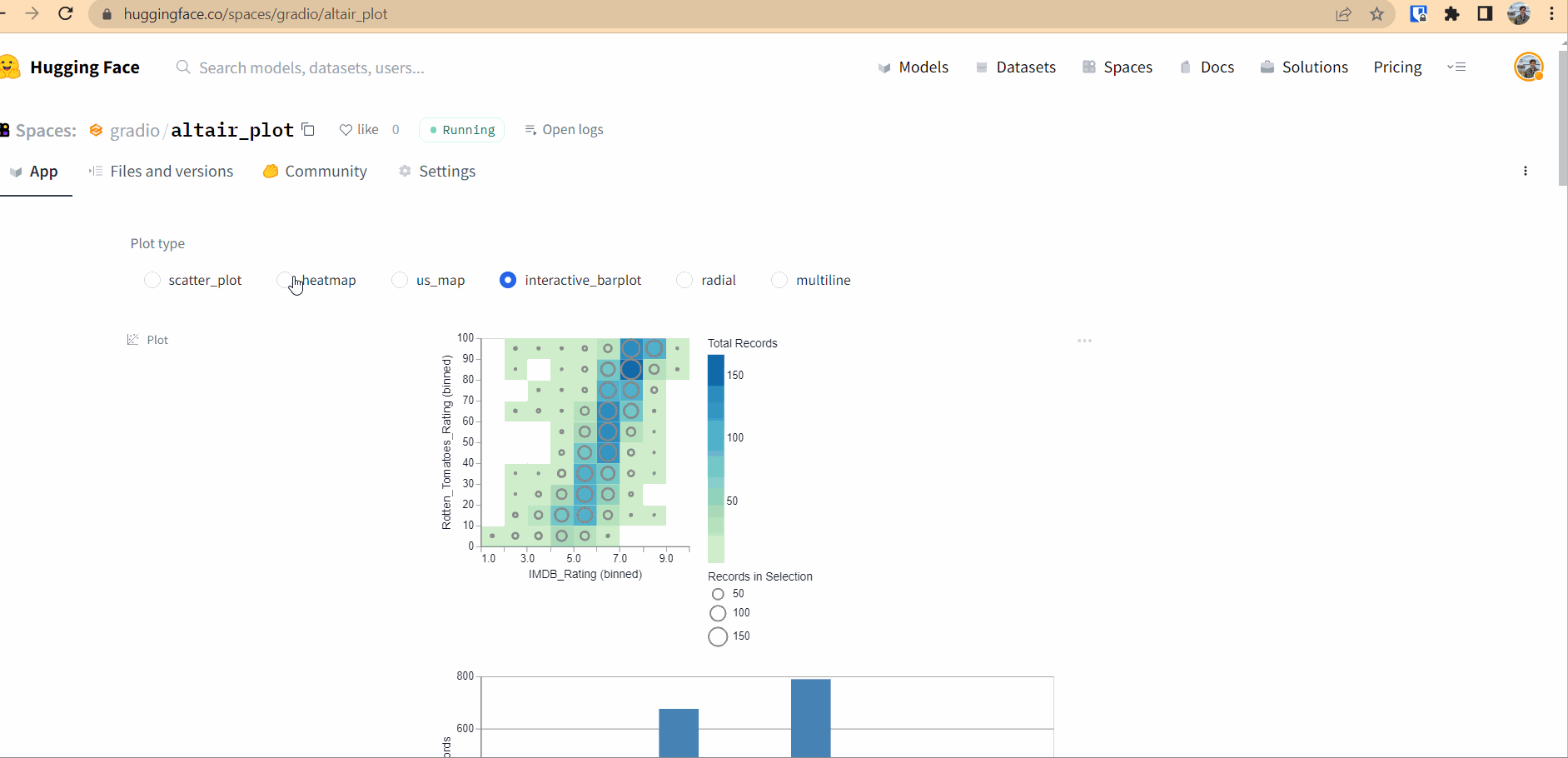
Task: Click the heart icon to like the space
Action: (347, 130)
